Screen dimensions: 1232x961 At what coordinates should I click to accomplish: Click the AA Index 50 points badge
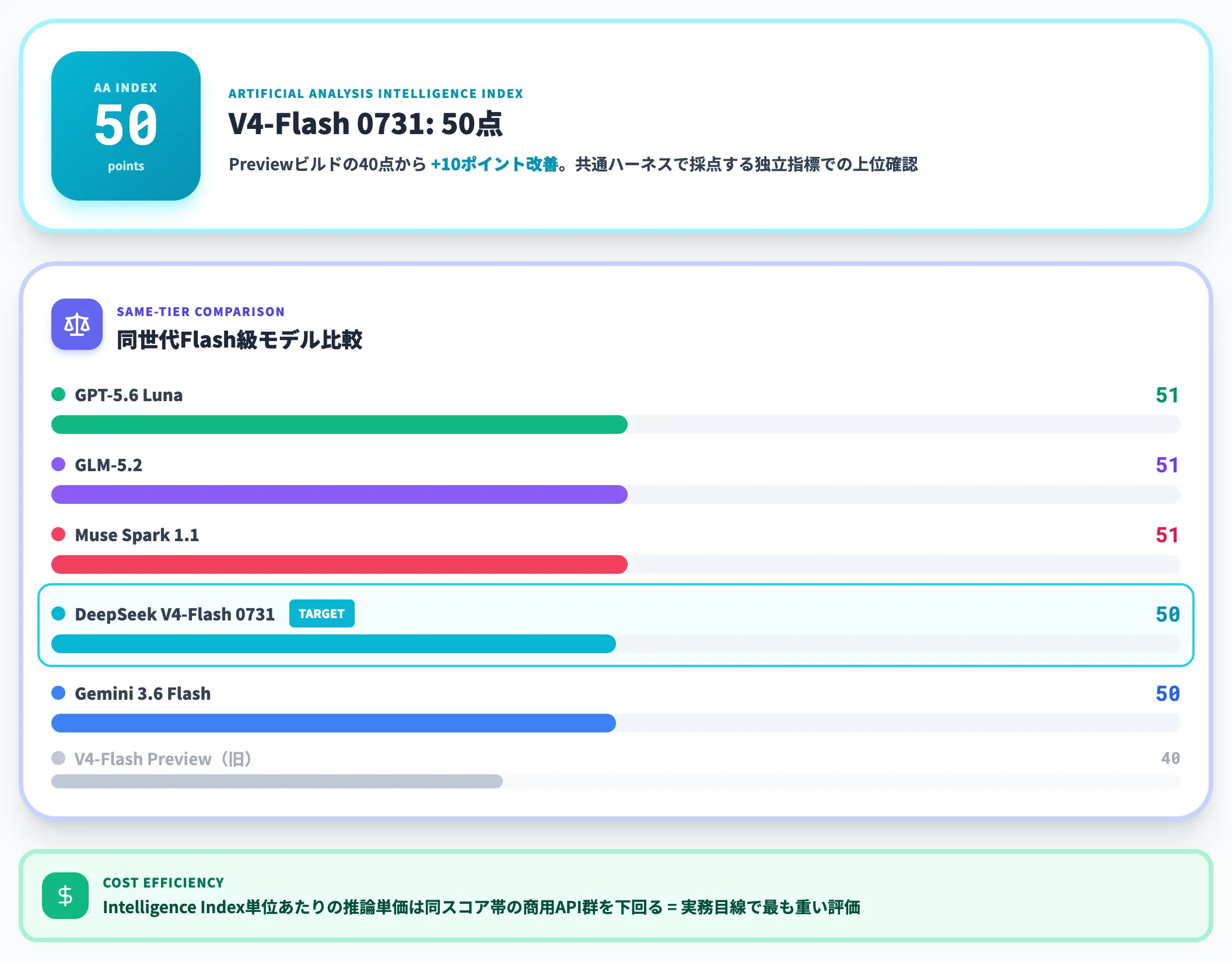[126, 126]
